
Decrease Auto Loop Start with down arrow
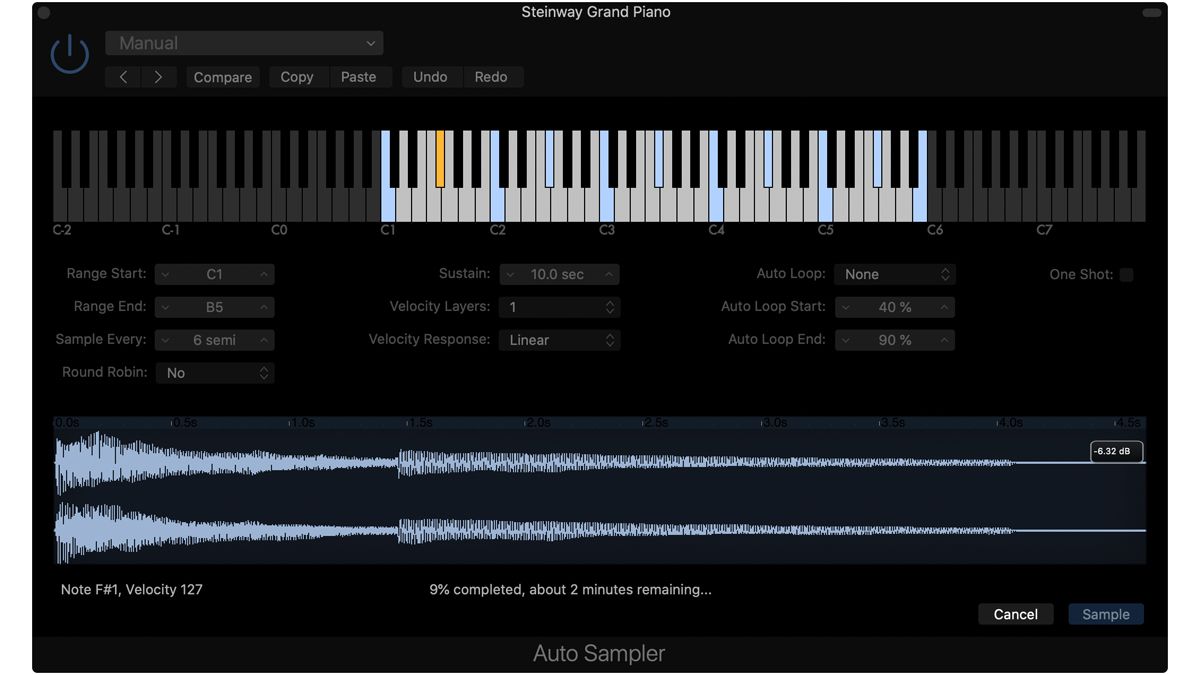click(845, 307)
